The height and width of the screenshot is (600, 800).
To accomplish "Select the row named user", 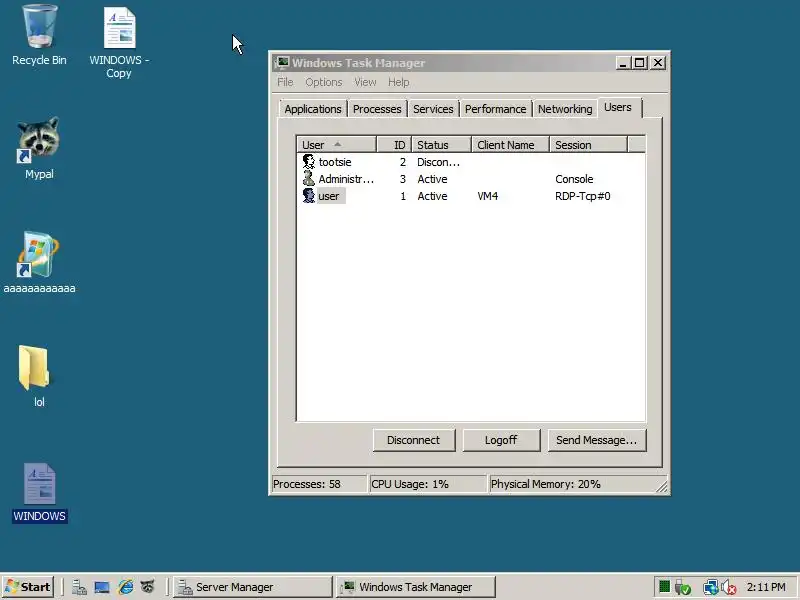I will tap(470, 196).
